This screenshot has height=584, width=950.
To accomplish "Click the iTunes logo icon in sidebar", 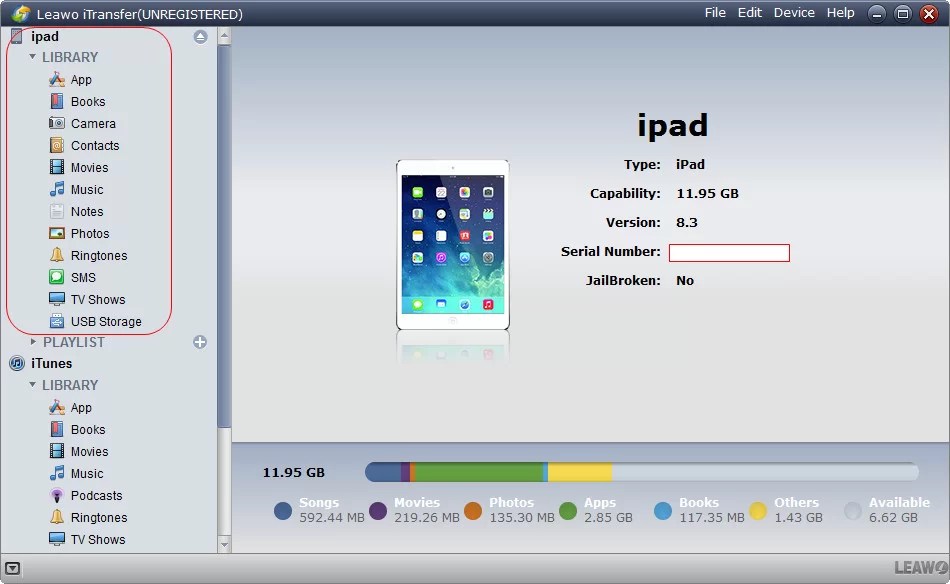I will click(17, 363).
